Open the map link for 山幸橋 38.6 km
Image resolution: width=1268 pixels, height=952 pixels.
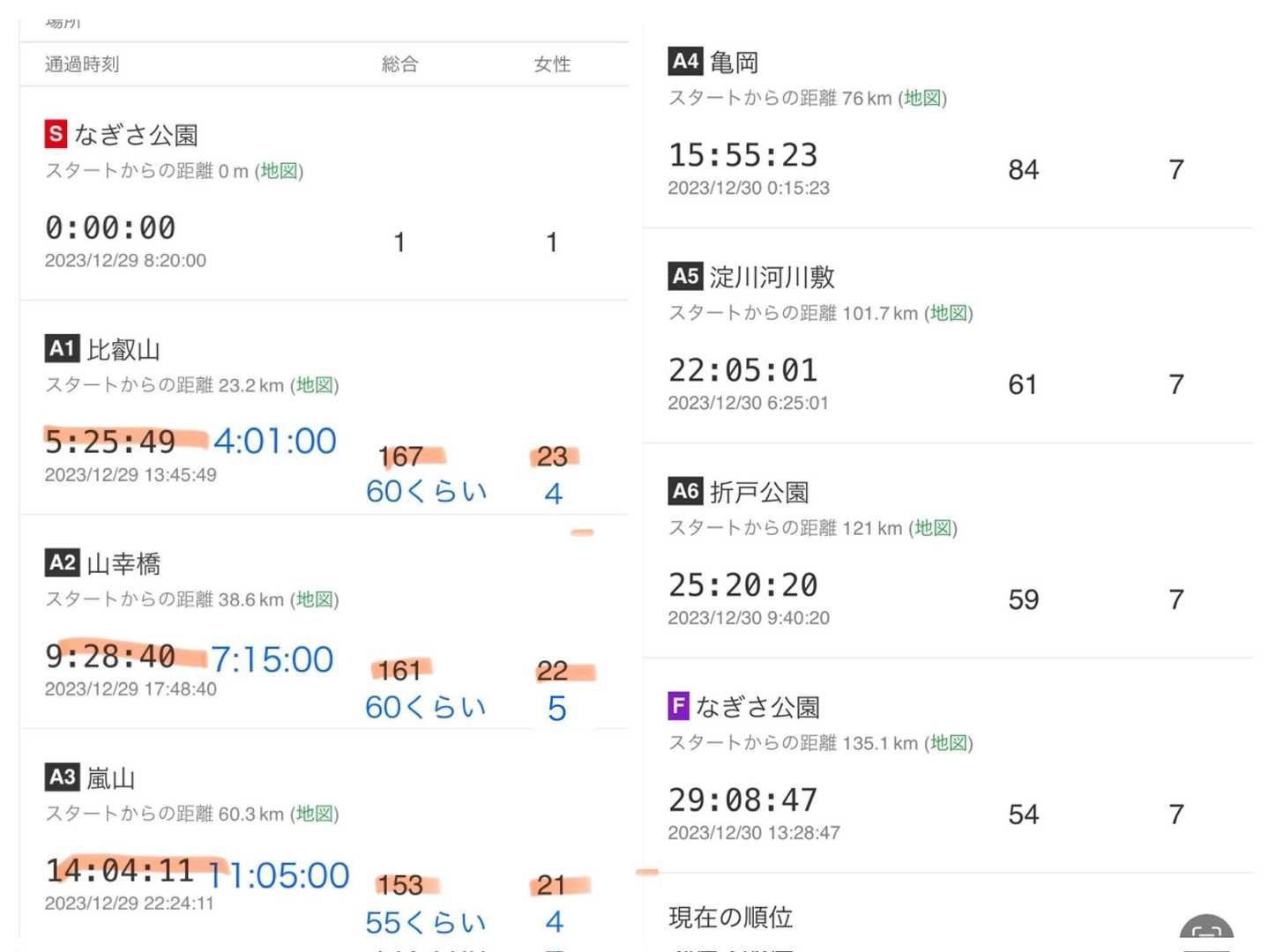(x=314, y=599)
